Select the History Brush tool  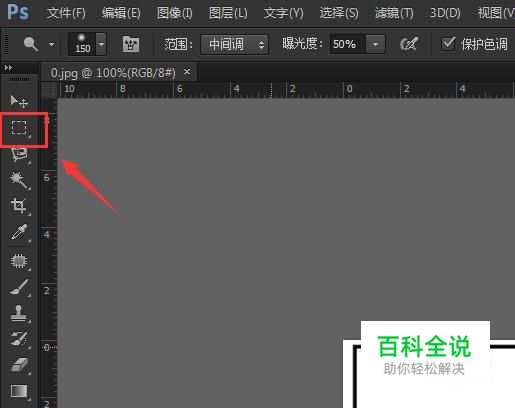[19, 339]
